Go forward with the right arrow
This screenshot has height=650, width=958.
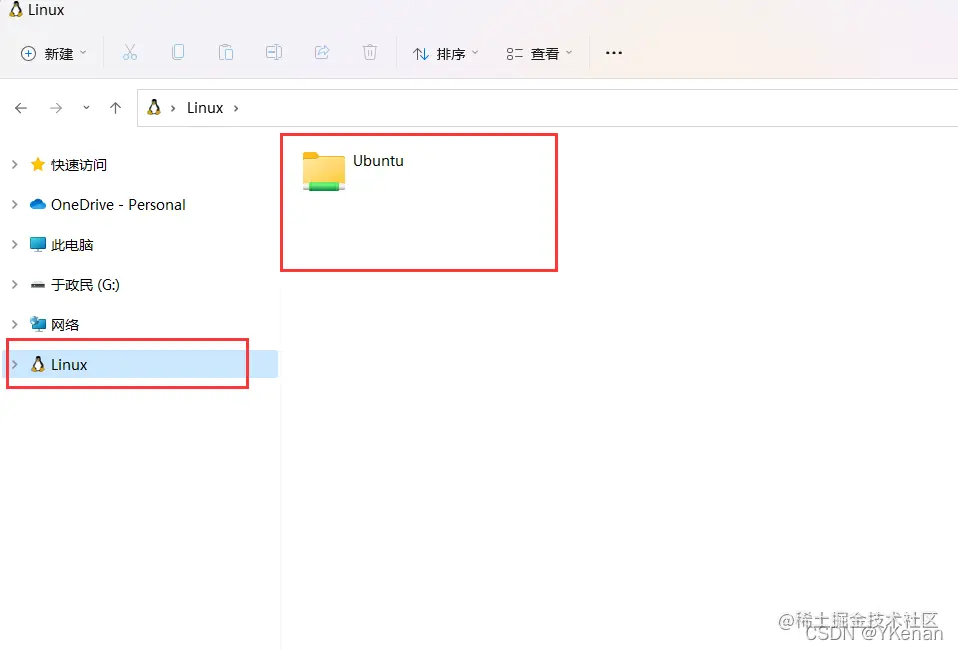click(56, 108)
